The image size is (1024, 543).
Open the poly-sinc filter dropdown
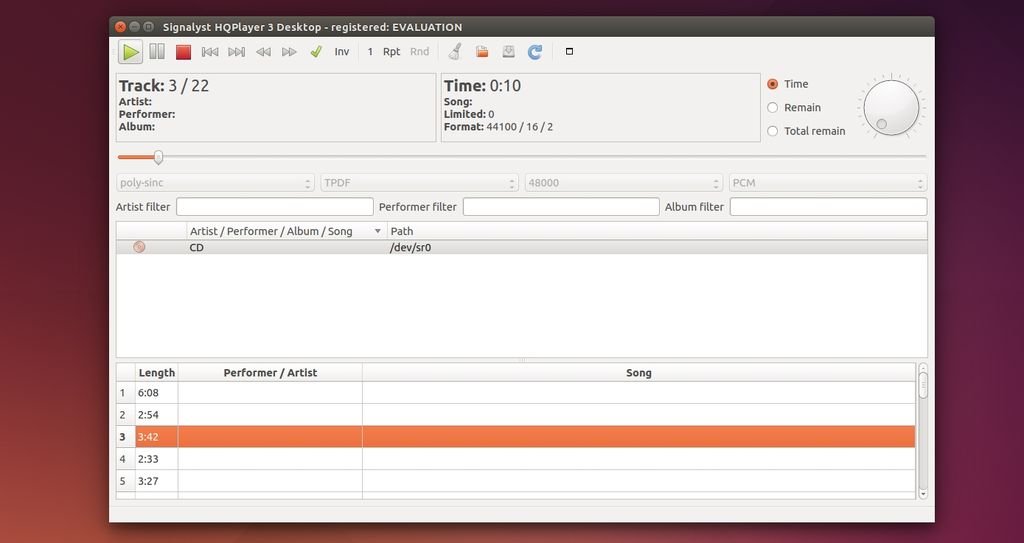point(215,183)
